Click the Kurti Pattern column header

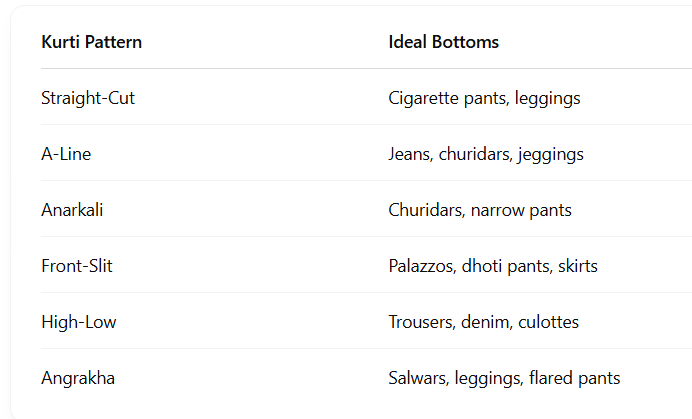[x=91, y=42]
